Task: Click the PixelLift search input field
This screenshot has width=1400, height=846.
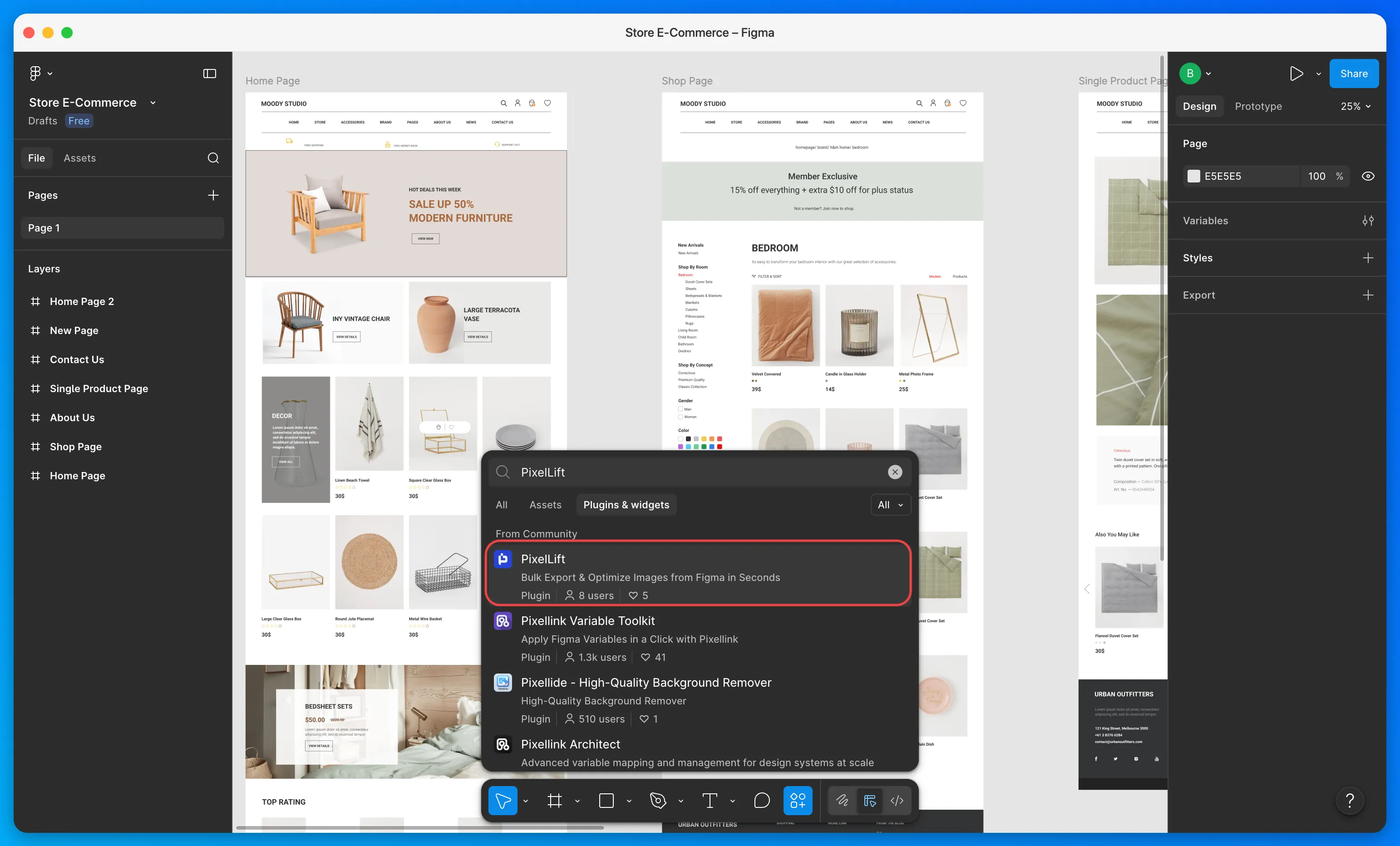Action: 700,472
